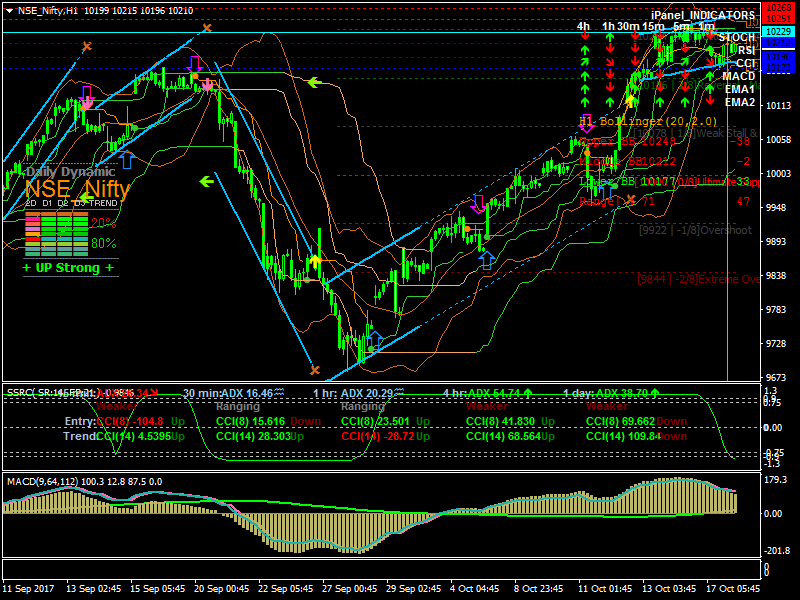This screenshot has width=800, height=600.
Task: Select the red CCI(8) -104.8 entry value
Action: 130,421
